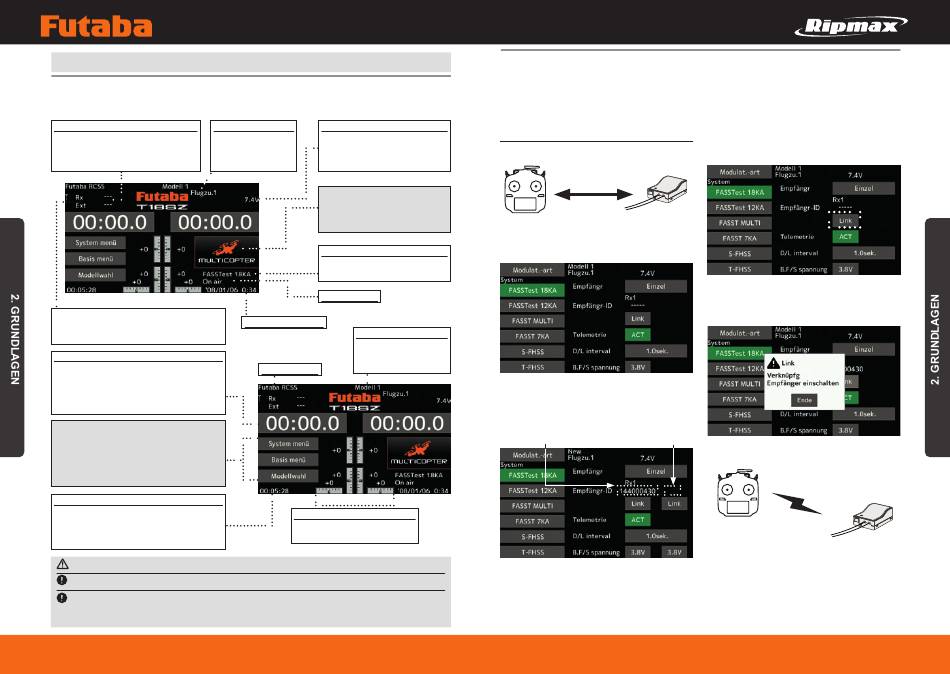
Task: Toggle Telemetrie ACT in the New model screen
Action: [x=637, y=520]
